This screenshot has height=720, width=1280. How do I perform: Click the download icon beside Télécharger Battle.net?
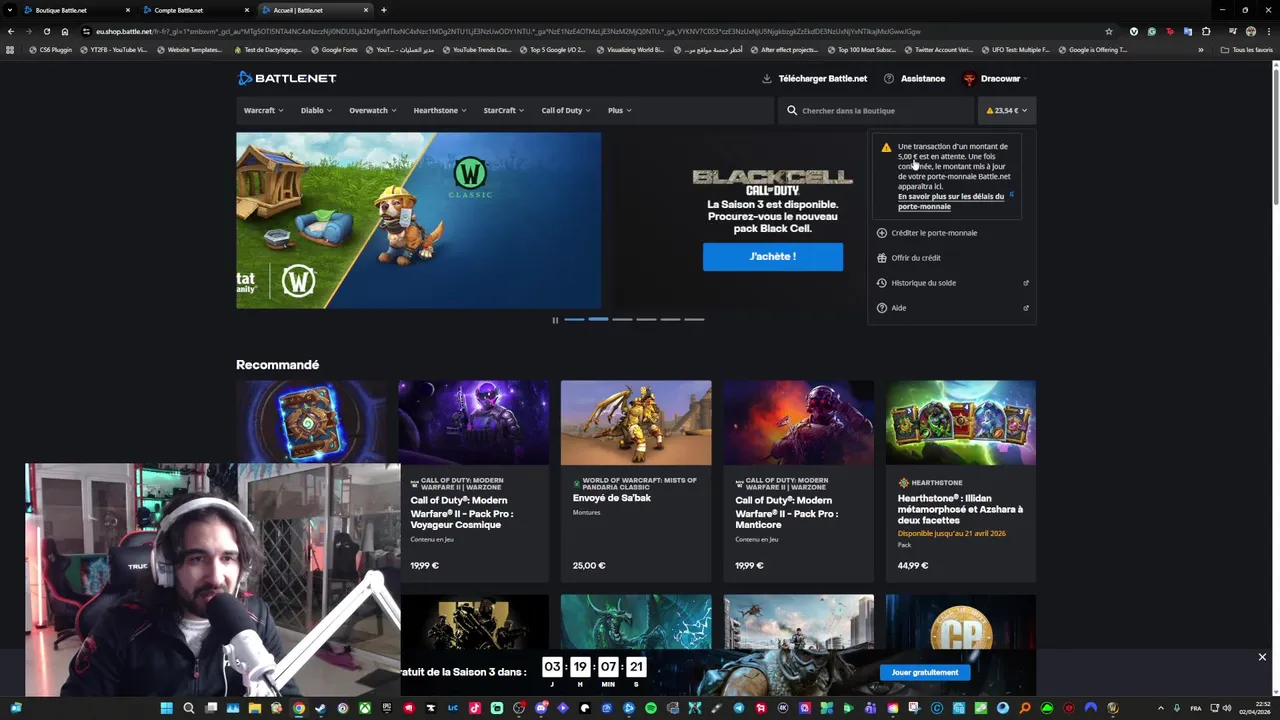(x=767, y=78)
